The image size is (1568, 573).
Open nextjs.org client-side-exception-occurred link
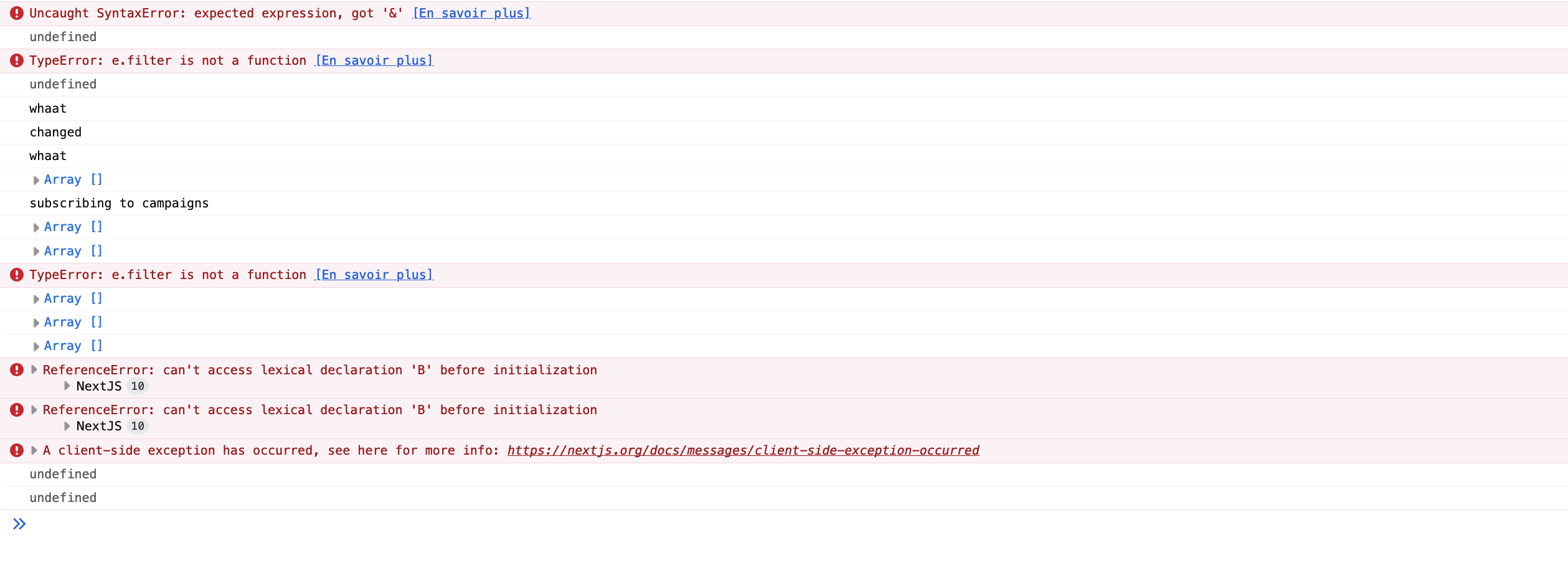click(743, 450)
